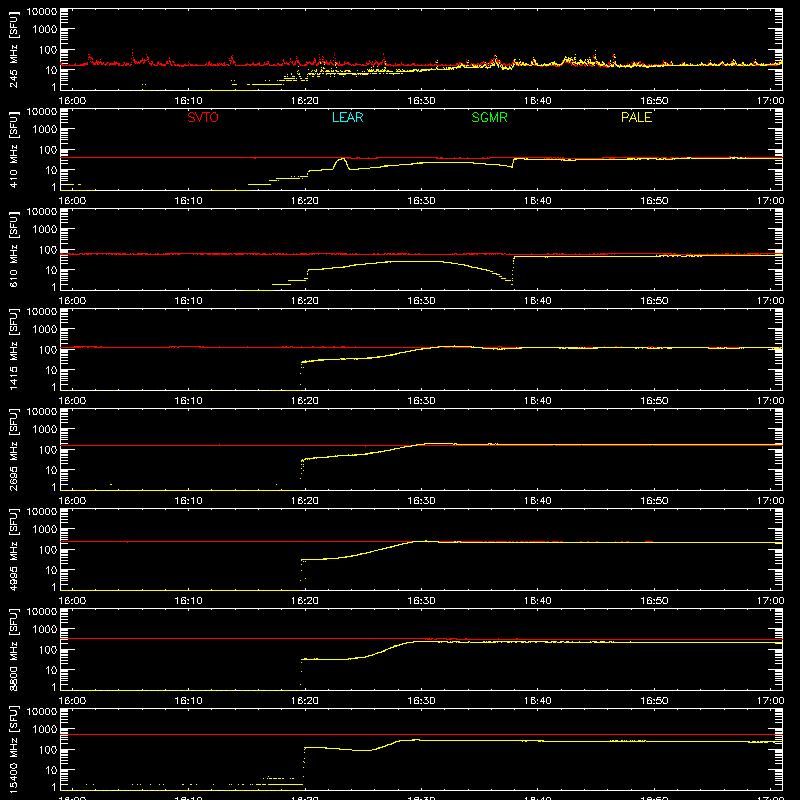Image resolution: width=800 pixels, height=800 pixels.
Task: Click the 16:50 tick under the 8800 MHz plot
Action: [654, 701]
